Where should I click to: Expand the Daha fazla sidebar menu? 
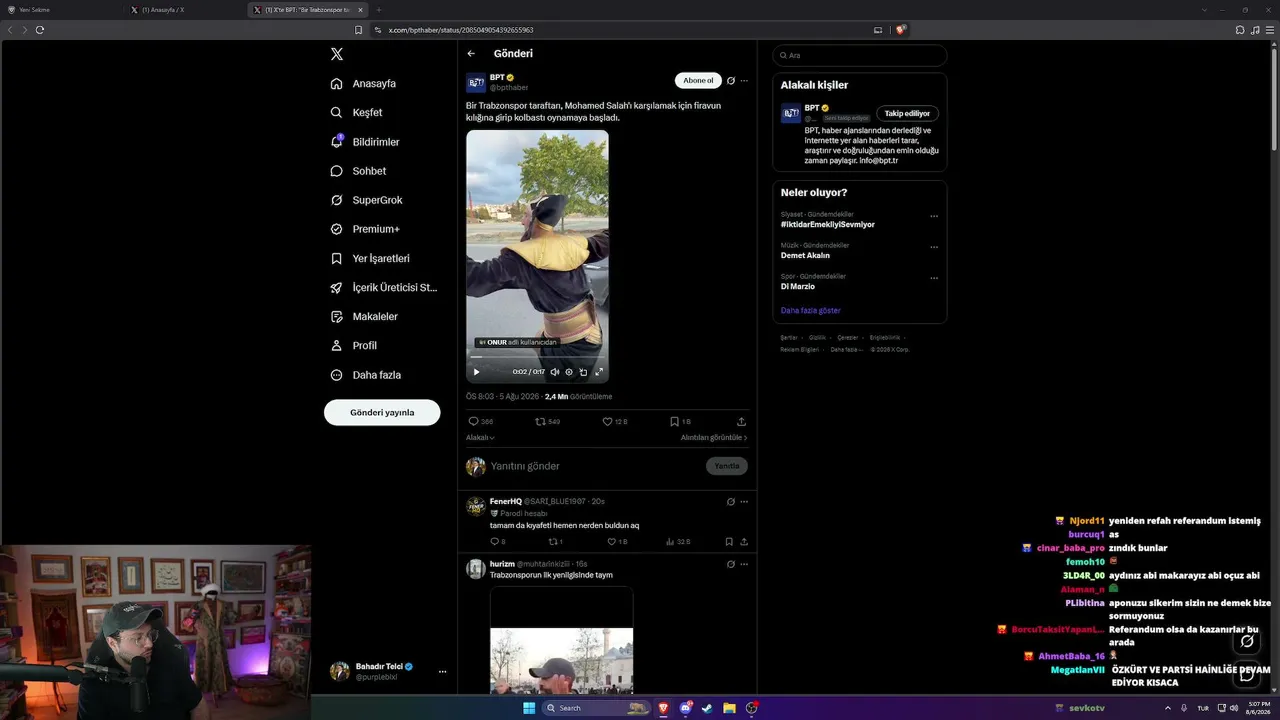[x=366, y=375]
